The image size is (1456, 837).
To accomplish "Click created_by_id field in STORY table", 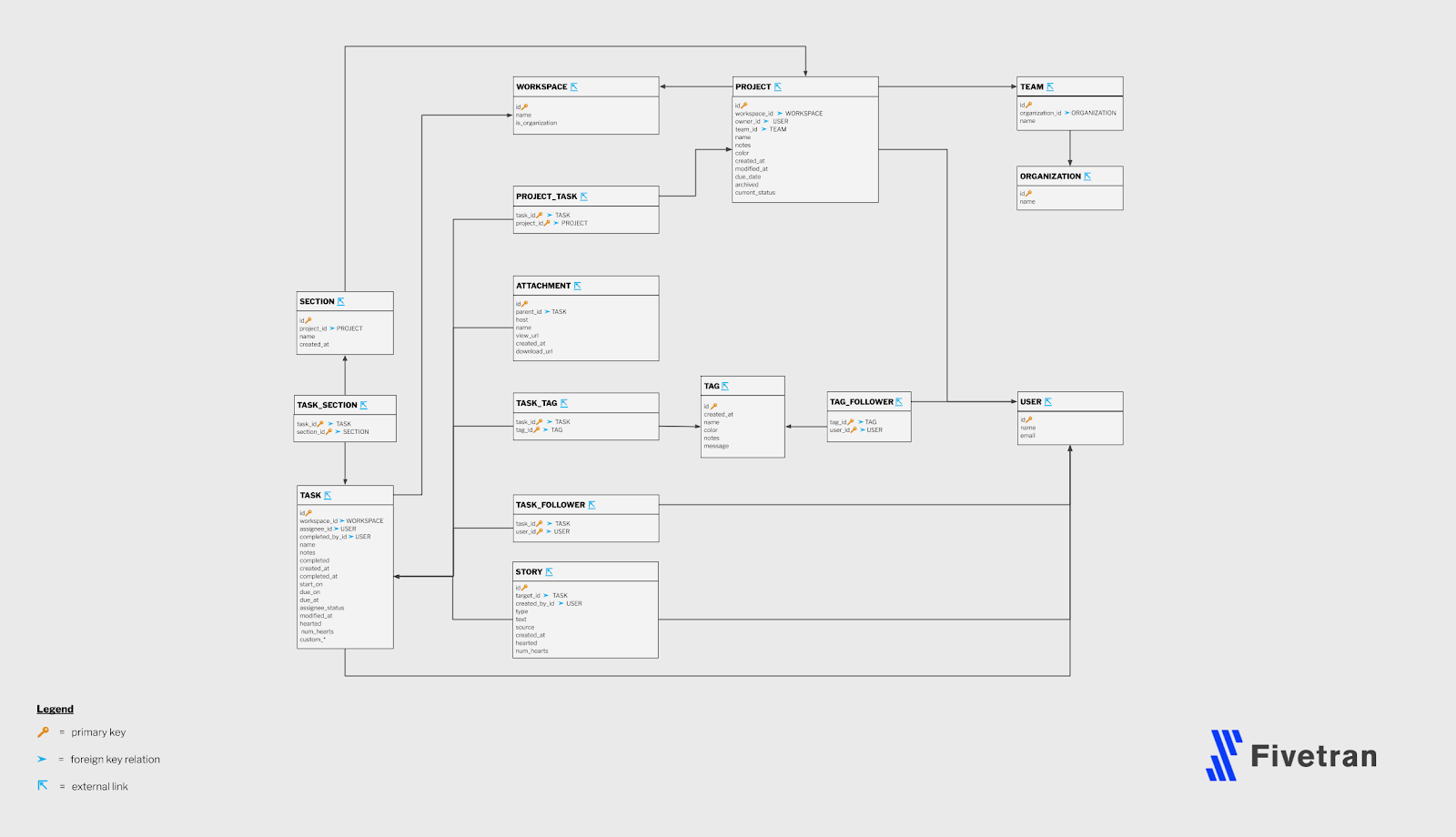I will [x=535, y=603].
